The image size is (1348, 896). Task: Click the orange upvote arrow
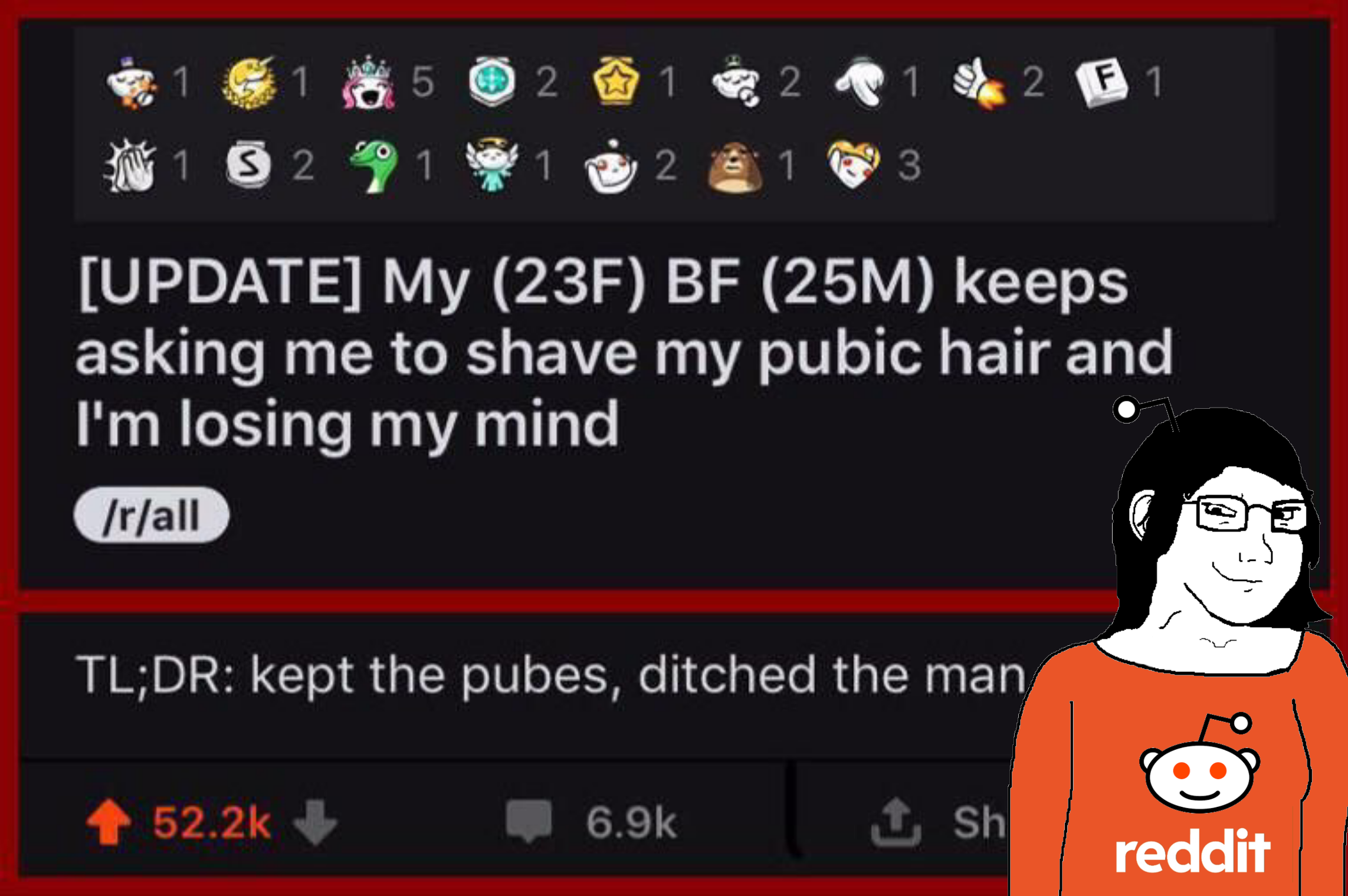tap(108, 822)
